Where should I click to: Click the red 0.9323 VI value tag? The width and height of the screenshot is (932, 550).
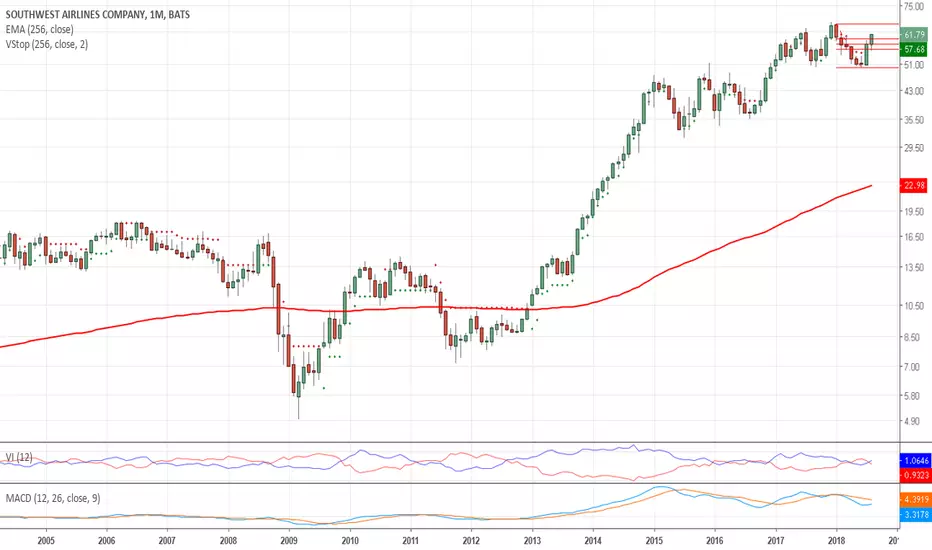coord(915,475)
